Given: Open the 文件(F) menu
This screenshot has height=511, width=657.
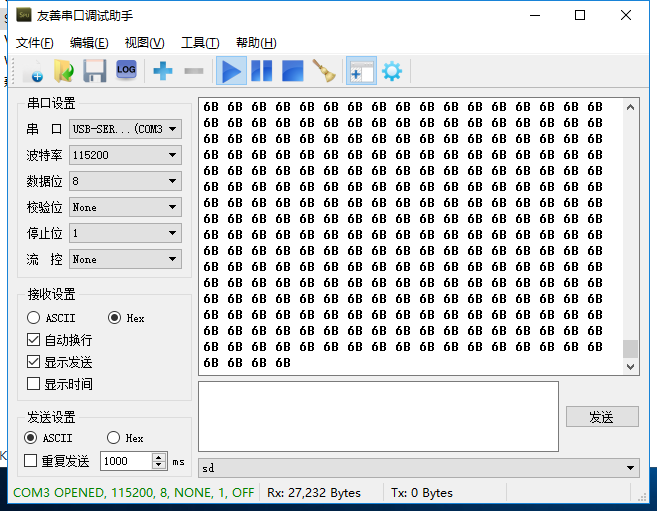Looking at the screenshot, I should [35, 43].
